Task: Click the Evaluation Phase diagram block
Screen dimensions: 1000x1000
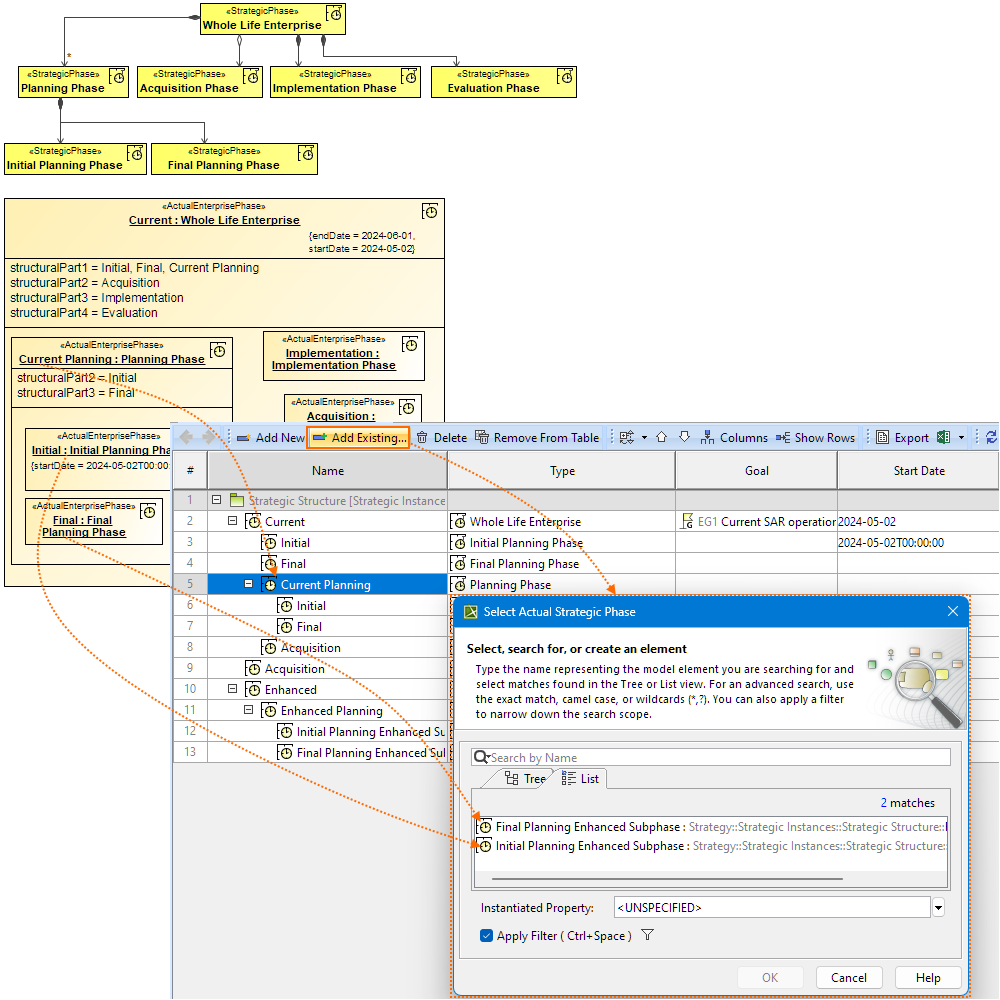Action: [x=504, y=82]
